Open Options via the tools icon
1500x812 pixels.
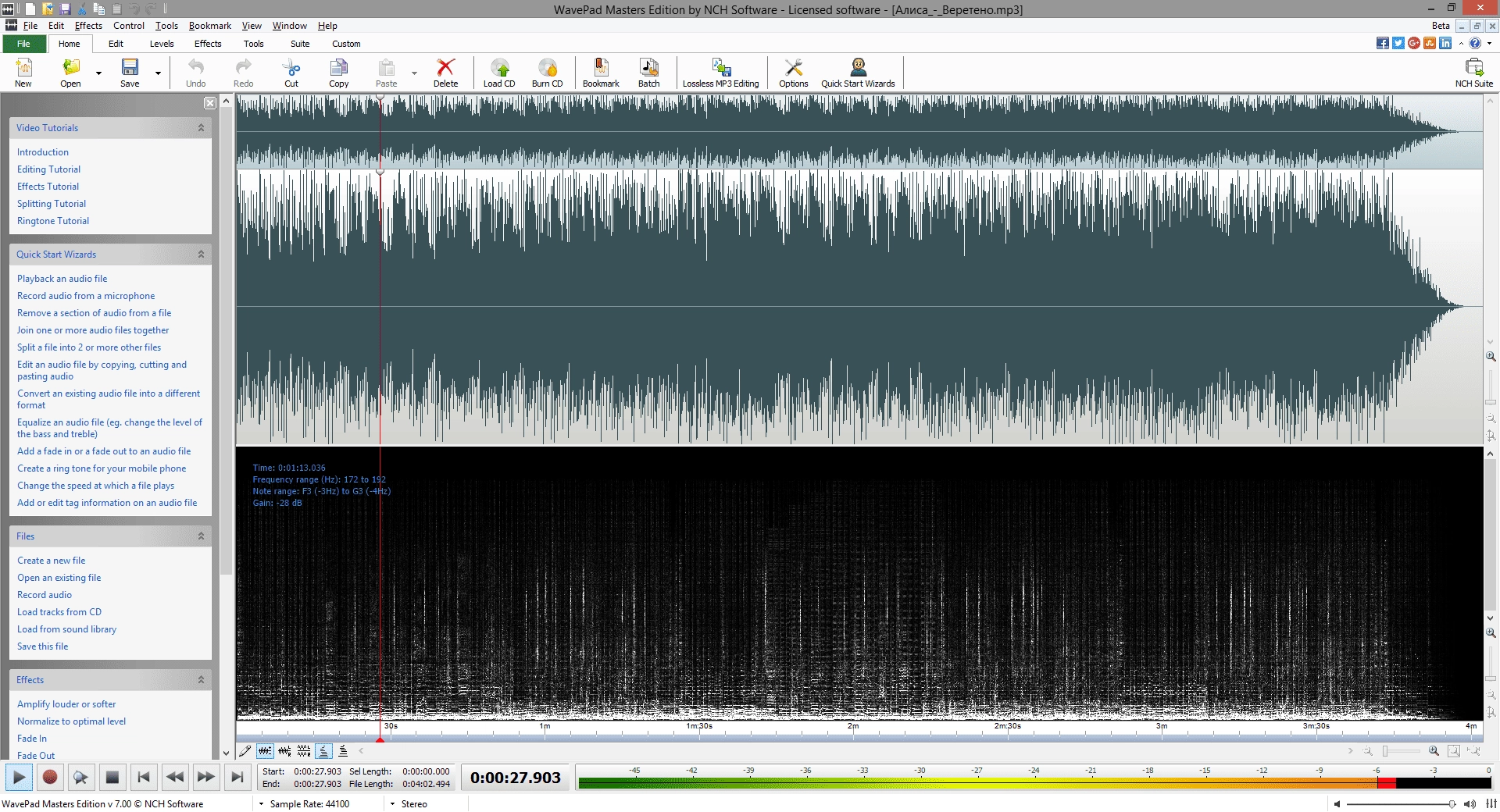click(793, 73)
